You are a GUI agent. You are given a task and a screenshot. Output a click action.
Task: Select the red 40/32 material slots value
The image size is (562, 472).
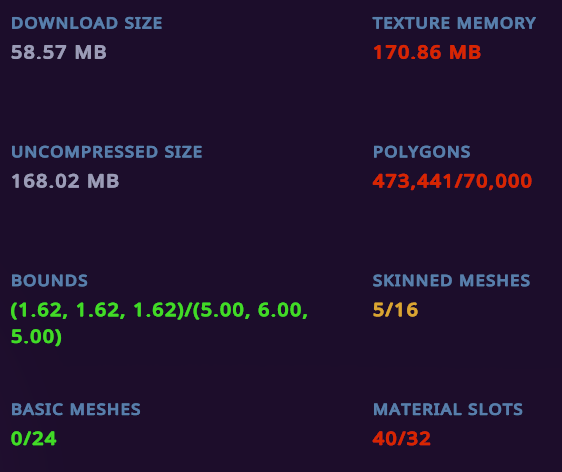(x=401, y=438)
